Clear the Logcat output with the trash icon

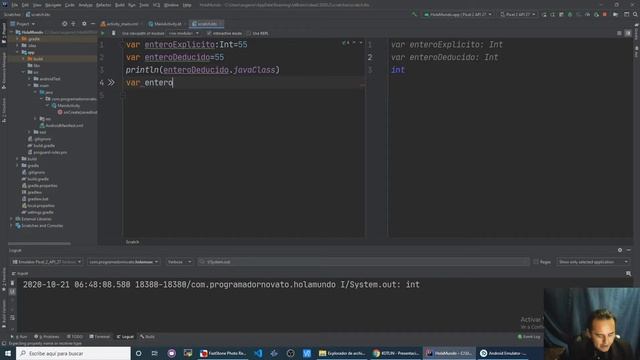(x=12, y=282)
